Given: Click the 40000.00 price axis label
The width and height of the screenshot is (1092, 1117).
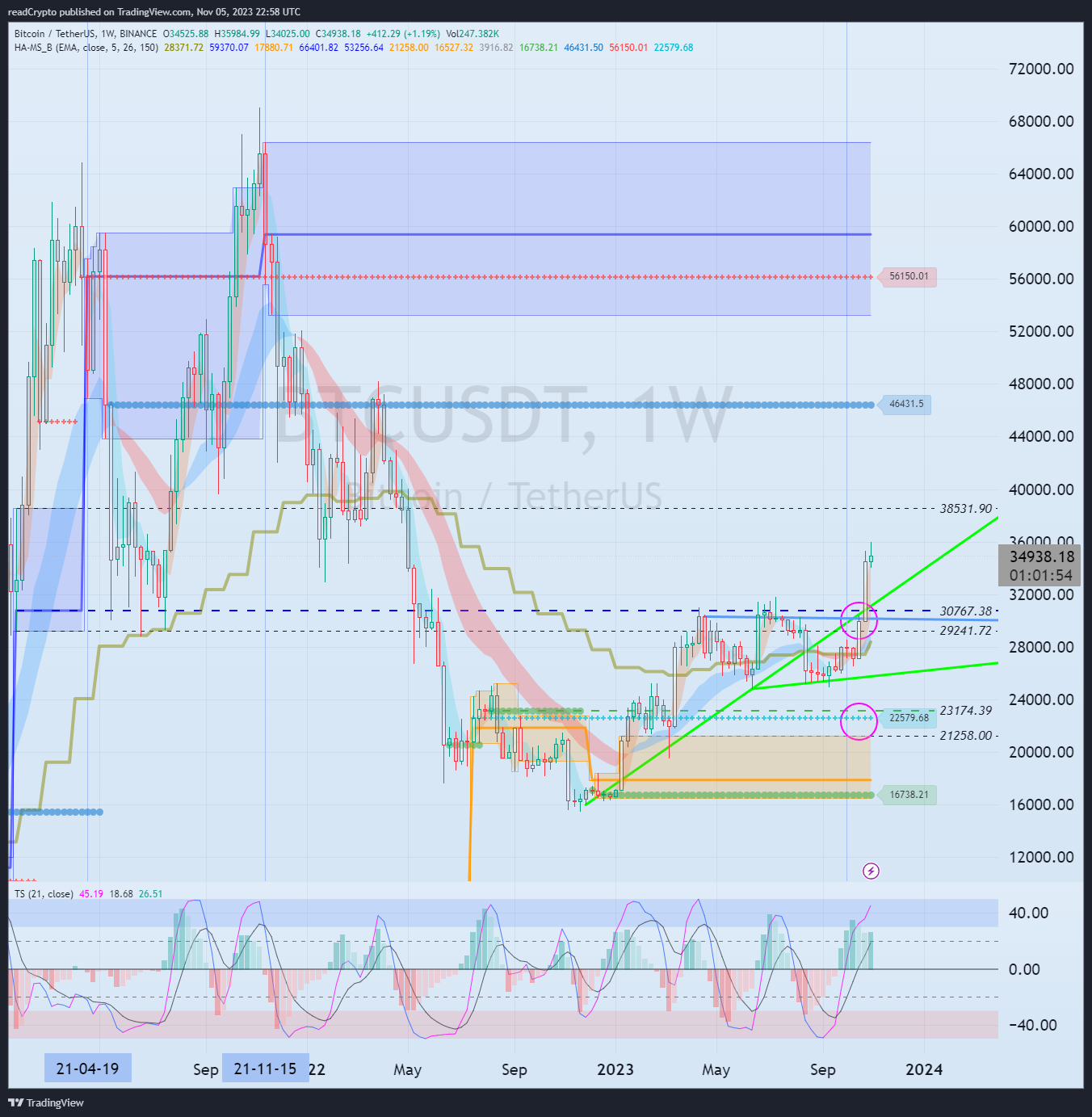Looking at the screenshot, I should pos(1042,489).
